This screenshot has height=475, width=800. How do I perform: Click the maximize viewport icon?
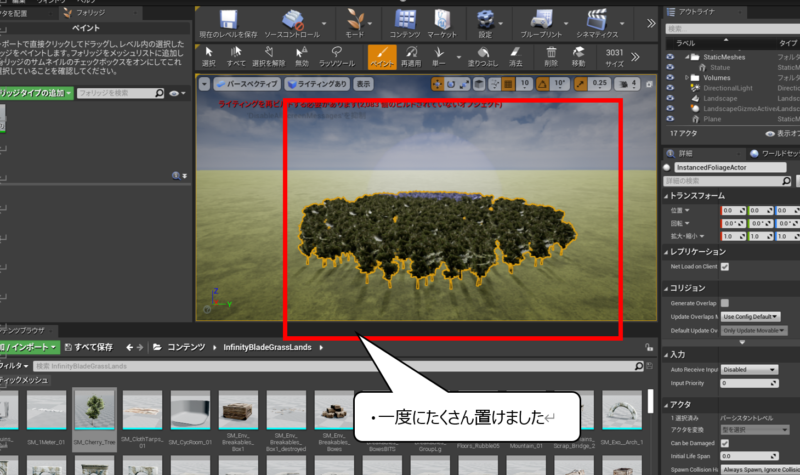click(649, 84)
